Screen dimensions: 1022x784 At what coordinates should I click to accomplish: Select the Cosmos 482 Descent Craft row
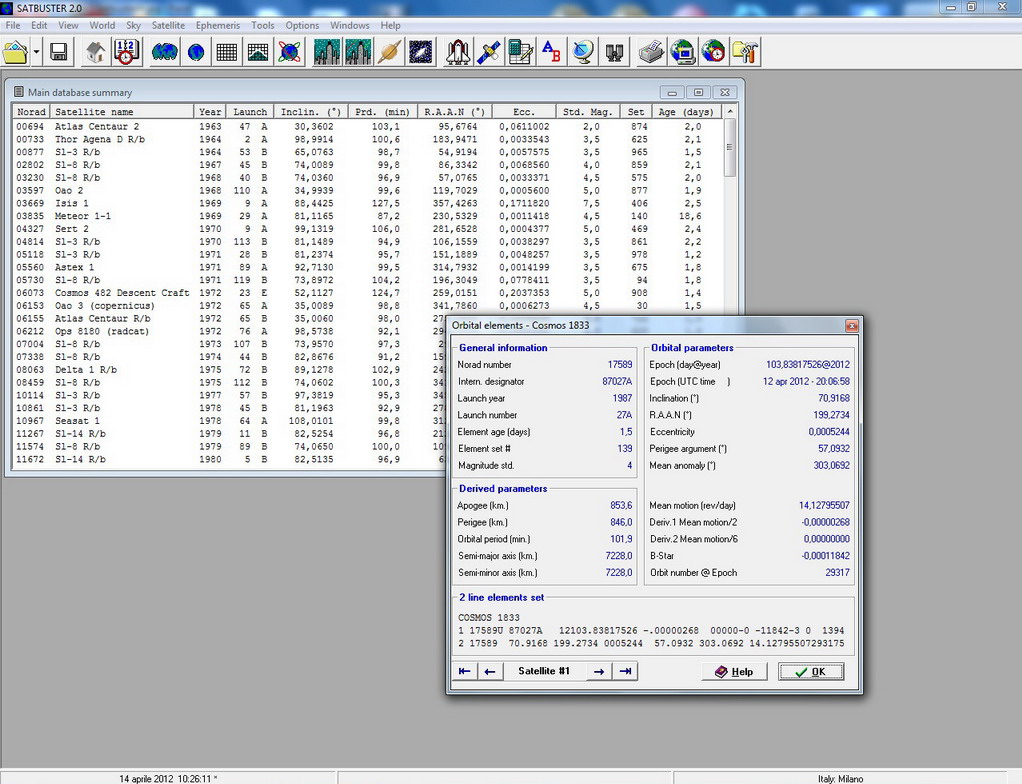(367, 293)
